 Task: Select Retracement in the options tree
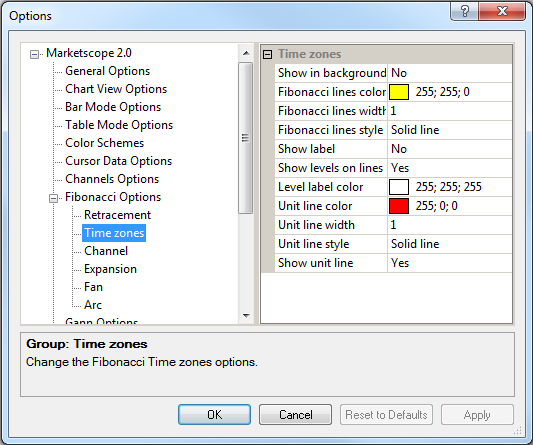coord(117,215)
